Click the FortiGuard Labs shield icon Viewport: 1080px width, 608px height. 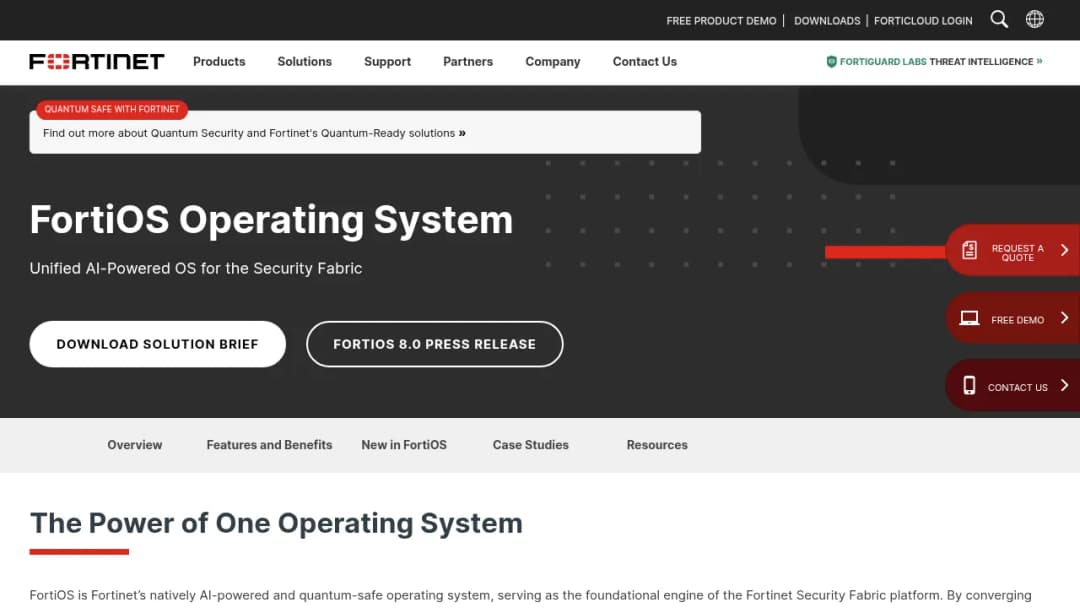point(831,61)
